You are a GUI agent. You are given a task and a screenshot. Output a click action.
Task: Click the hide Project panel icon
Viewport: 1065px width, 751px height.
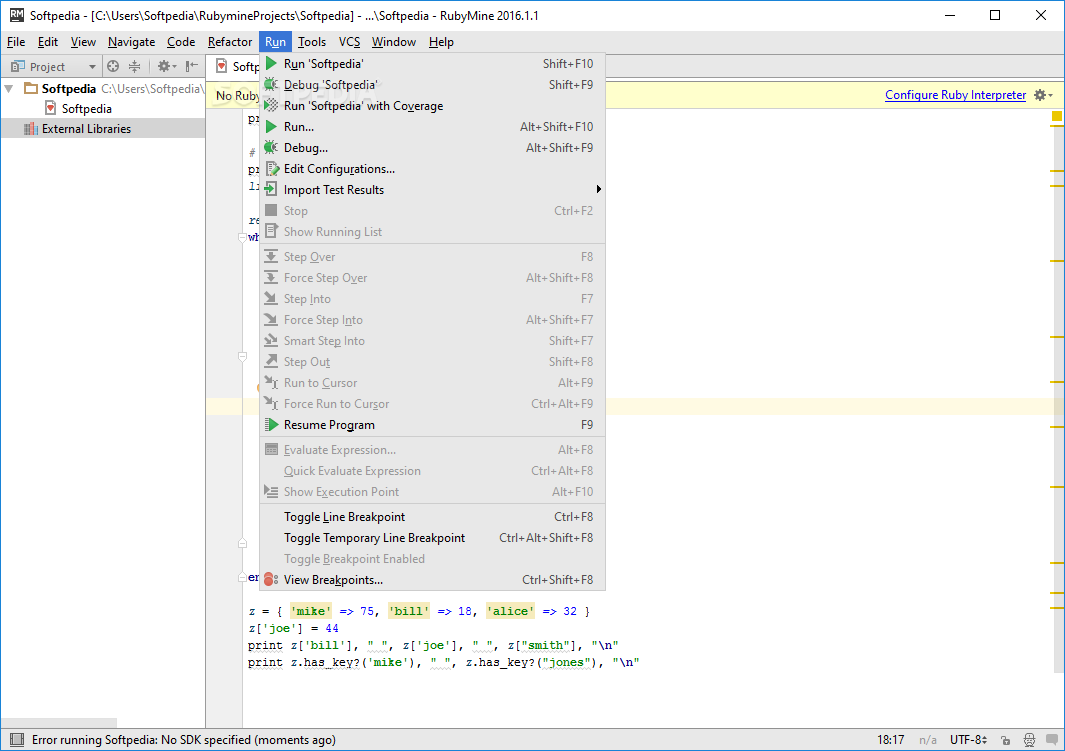pyautogui.click(x=192, y=67)
